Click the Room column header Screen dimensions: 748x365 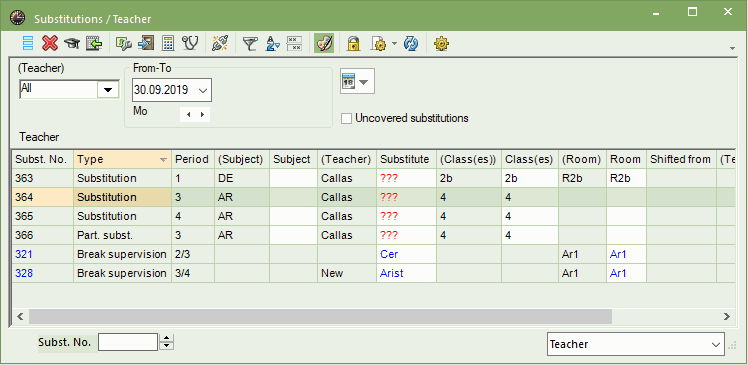(626, 159)
